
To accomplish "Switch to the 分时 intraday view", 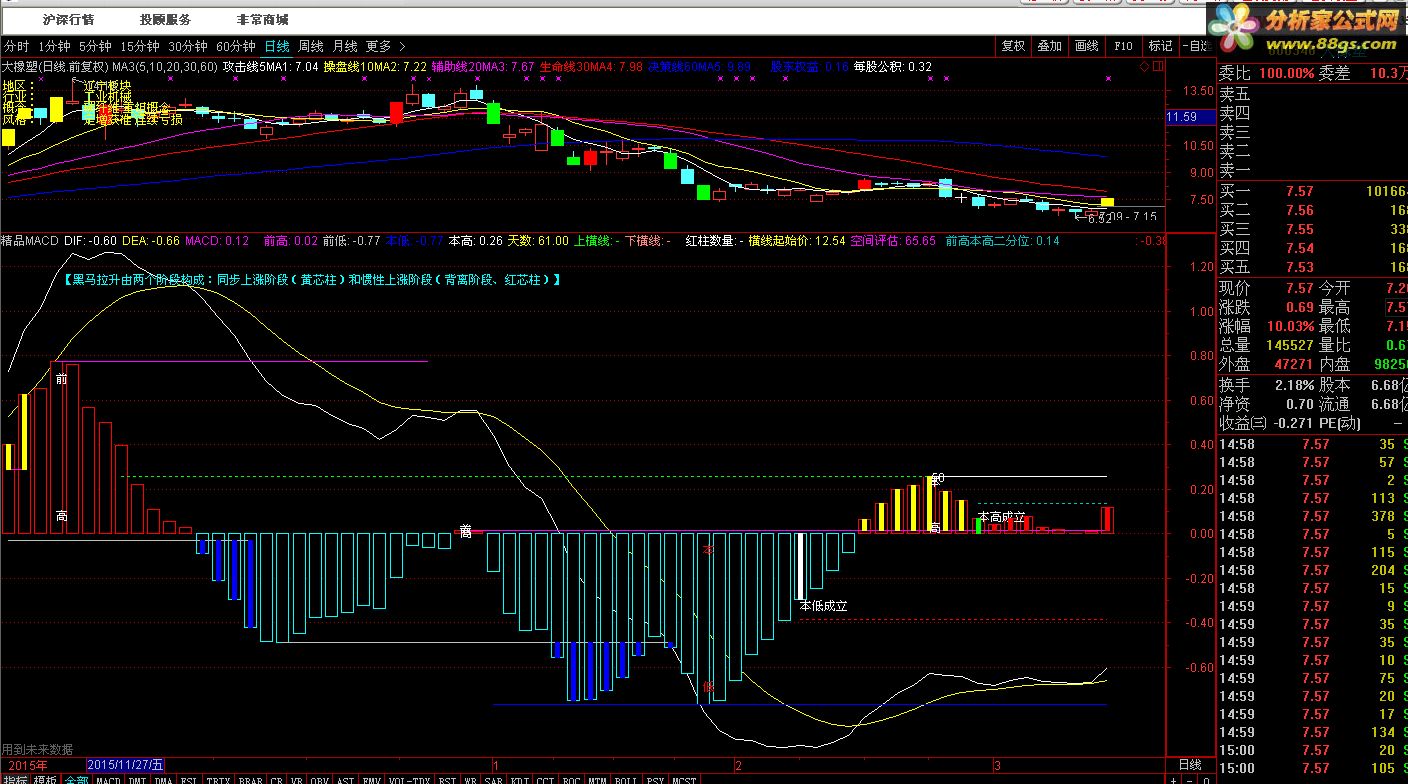I will pos(16,46).
